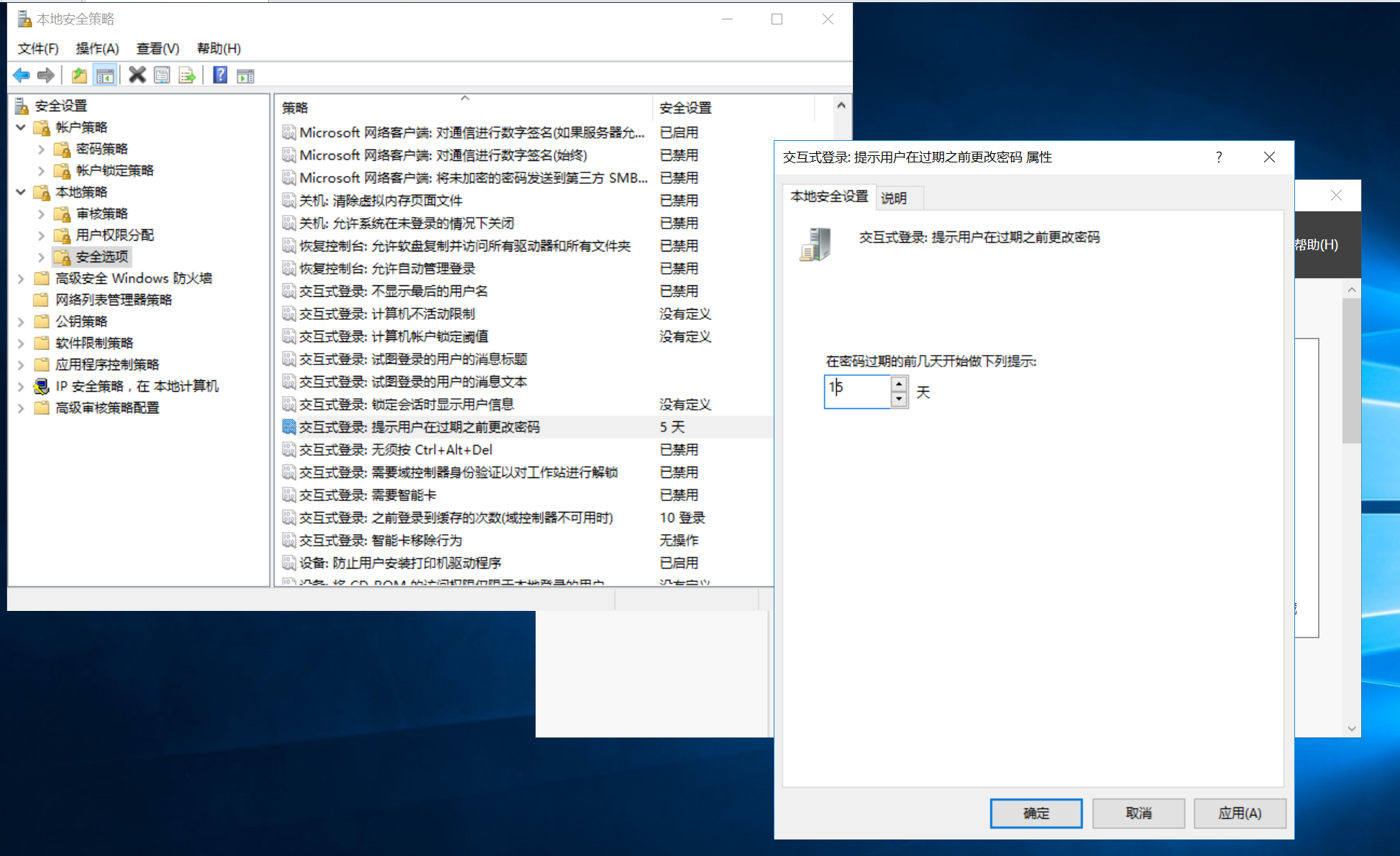The image size is (1400, 856).
Task: Click the up one level folder icon
Action: (x=79, y=75)
